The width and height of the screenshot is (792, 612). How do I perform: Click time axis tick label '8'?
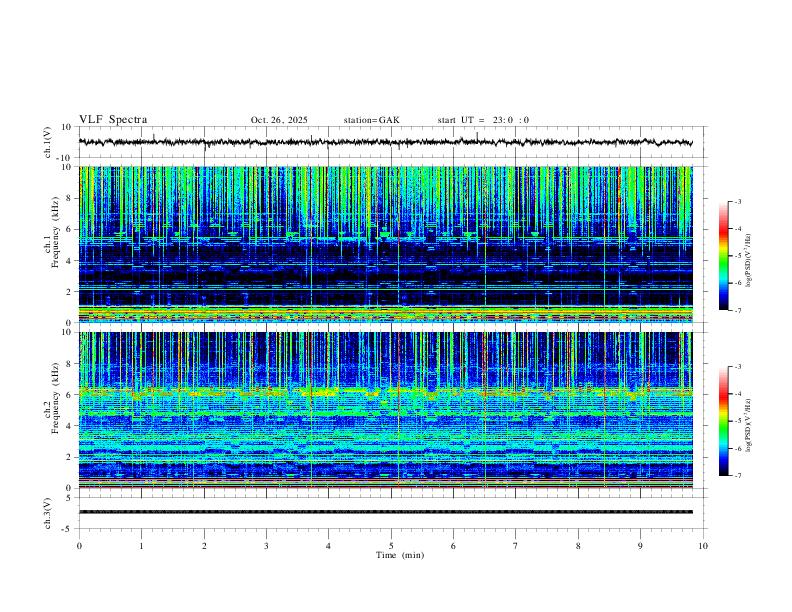[x=578, y=546]
